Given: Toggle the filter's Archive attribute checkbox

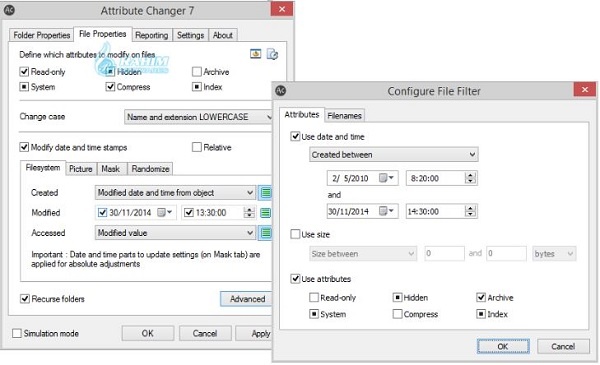Looking at the screenshot, I should 481,297.
